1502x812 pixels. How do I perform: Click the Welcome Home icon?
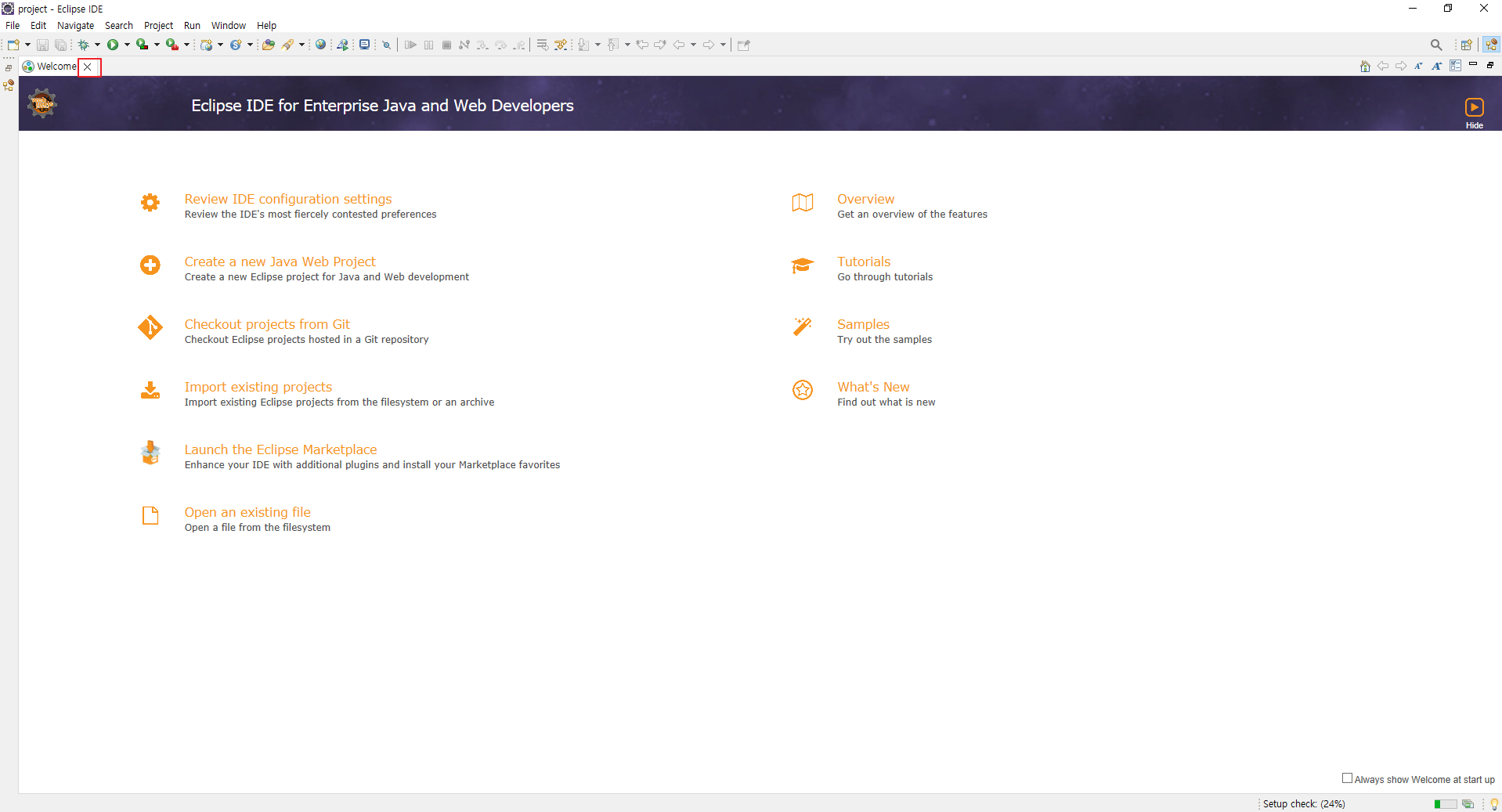click(x=1365, y=66)
